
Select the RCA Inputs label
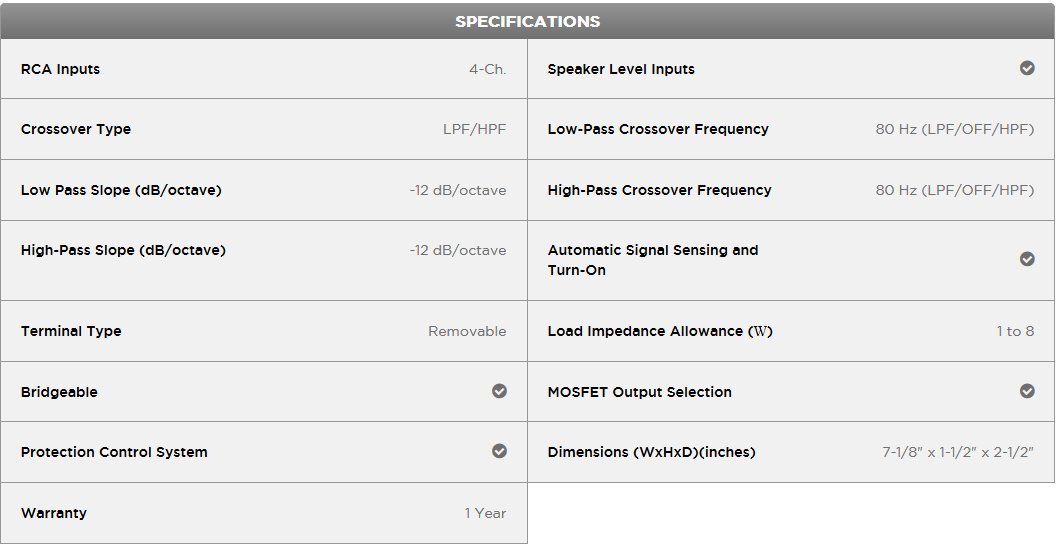tap(60, 69)
